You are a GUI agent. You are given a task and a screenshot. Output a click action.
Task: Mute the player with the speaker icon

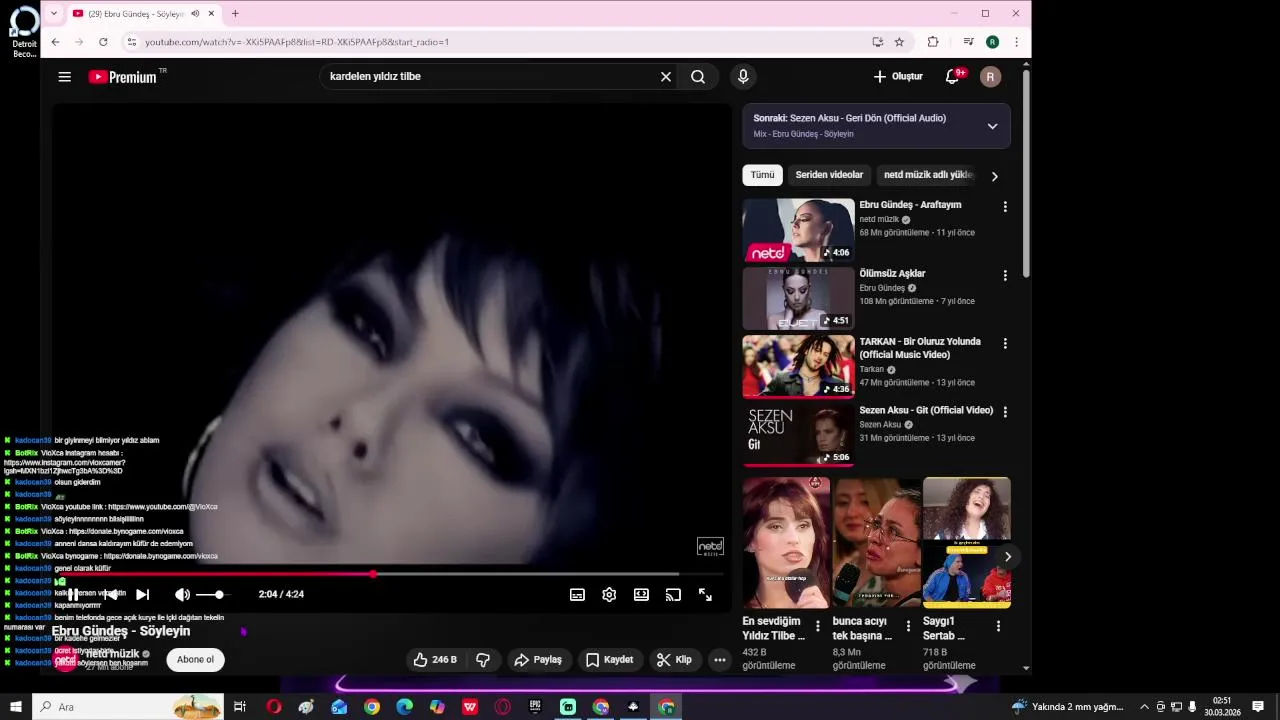pyautogui.click(x=182, y=594)
